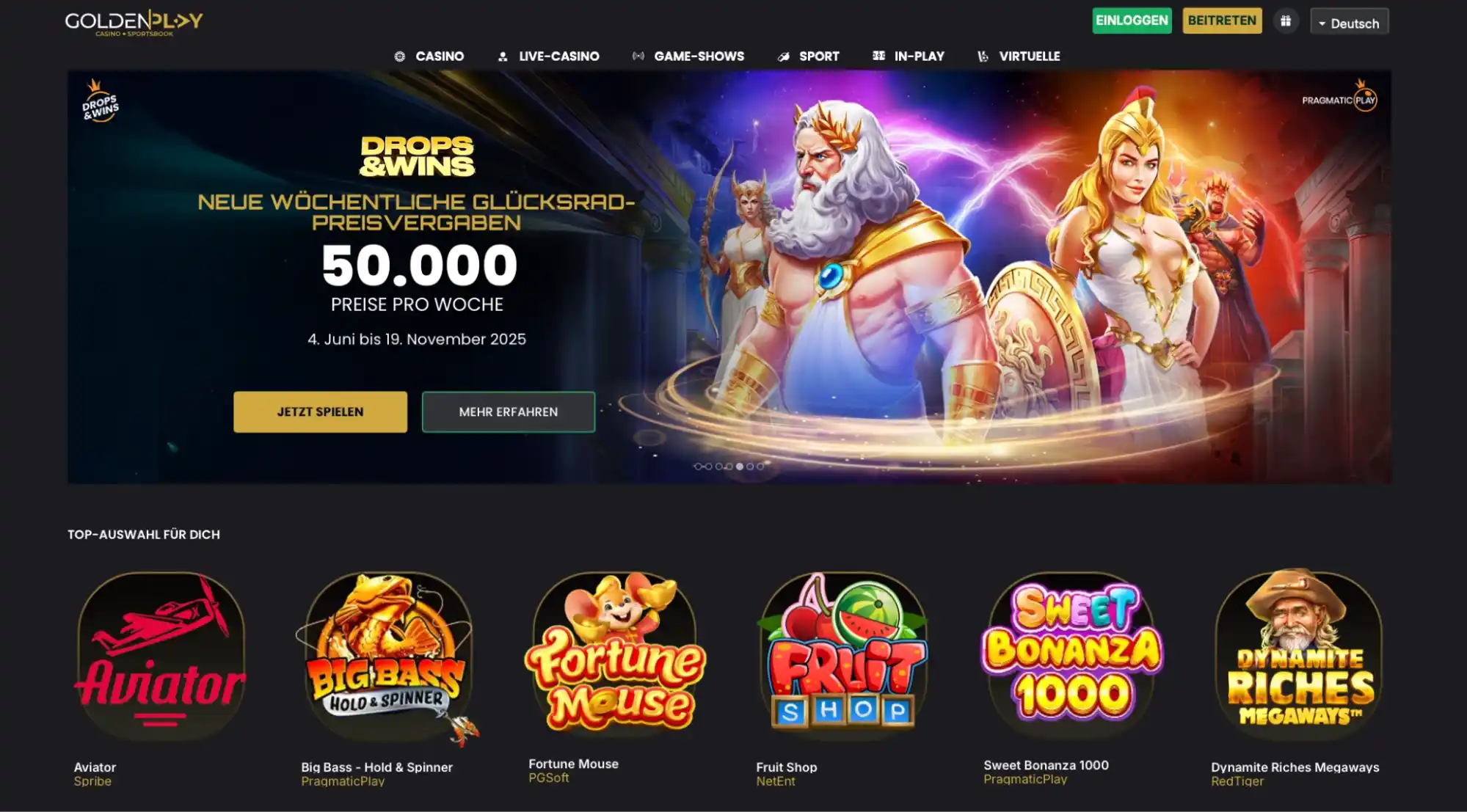Click the Drops & Wins badge icon
1467x812 pixels.
pos(100,100)
